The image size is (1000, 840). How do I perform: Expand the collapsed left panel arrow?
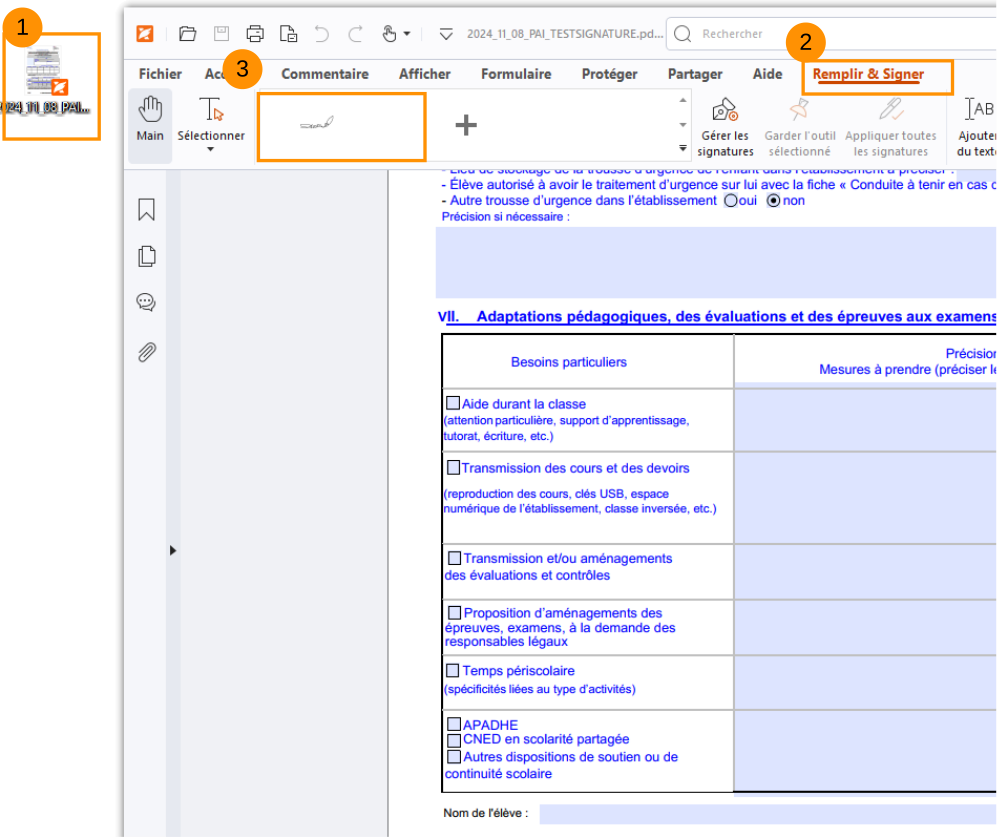click(172, 550)
